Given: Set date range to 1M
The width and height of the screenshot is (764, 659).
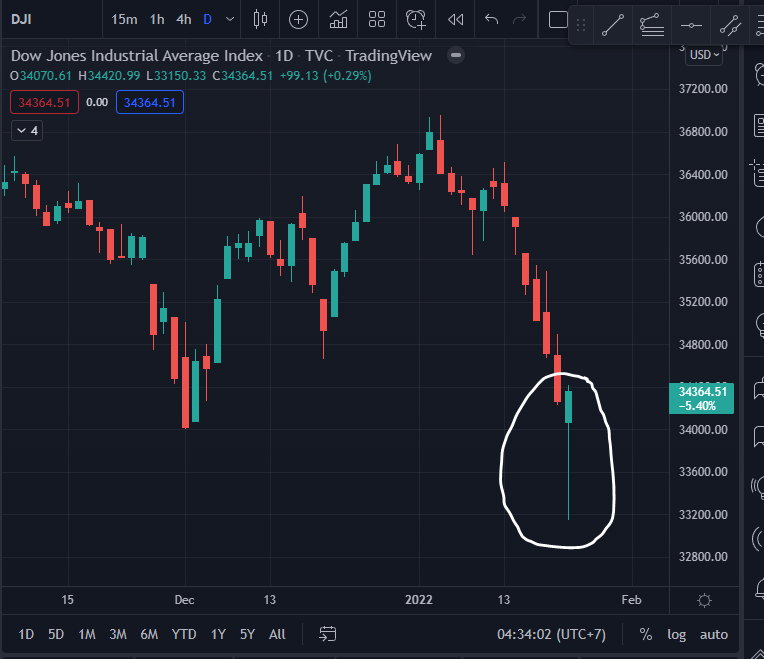Looking at the screenshot, I should [87, 634].
